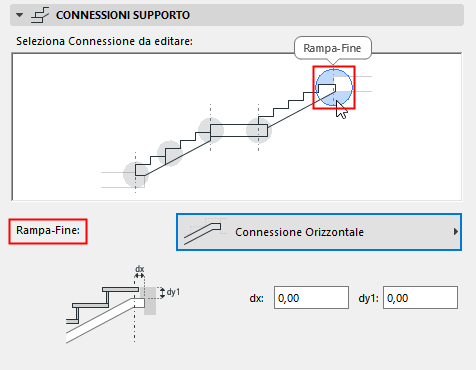The image size is (476, 370).
Task: Select the landing start connection circle
Action: click(x=211, y=130)
